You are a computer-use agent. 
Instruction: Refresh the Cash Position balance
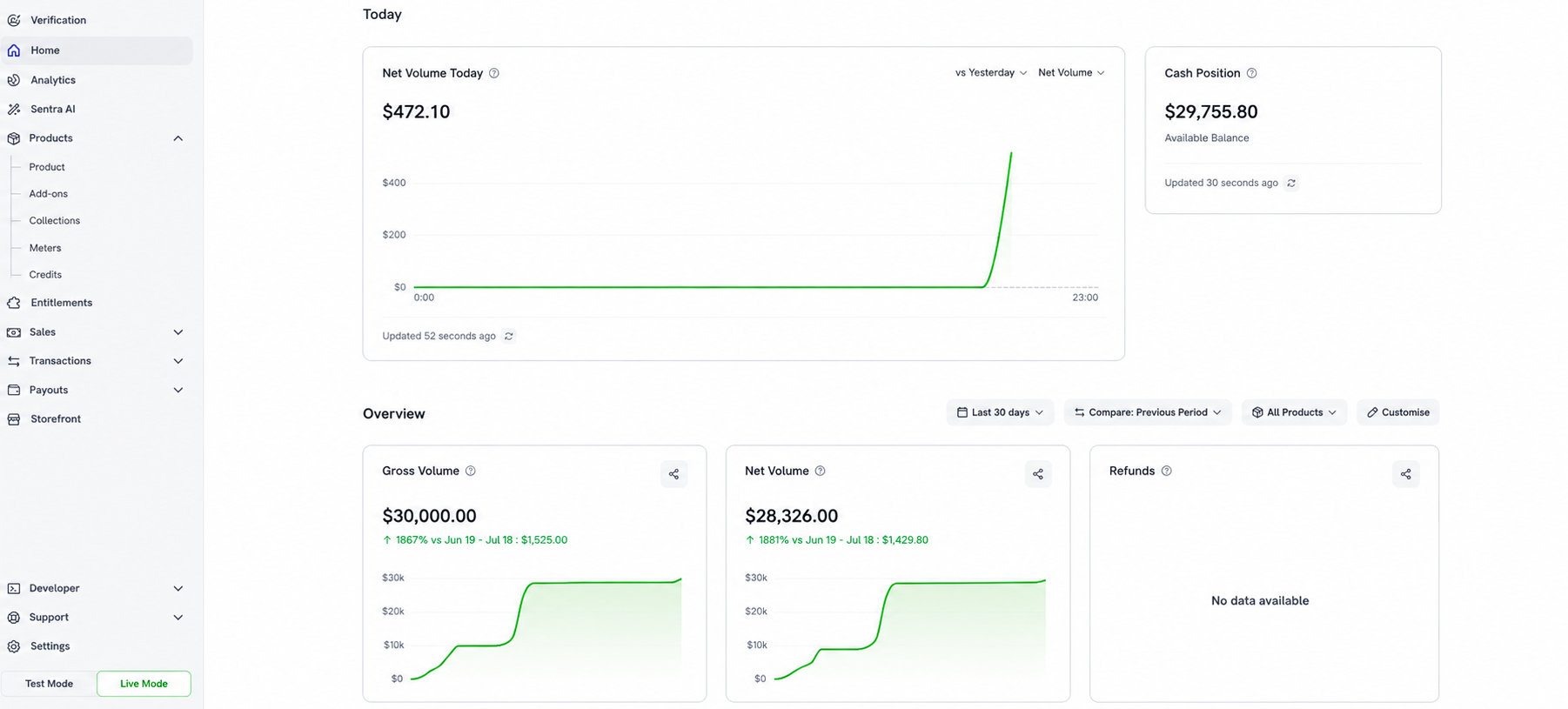[1291, 183]
